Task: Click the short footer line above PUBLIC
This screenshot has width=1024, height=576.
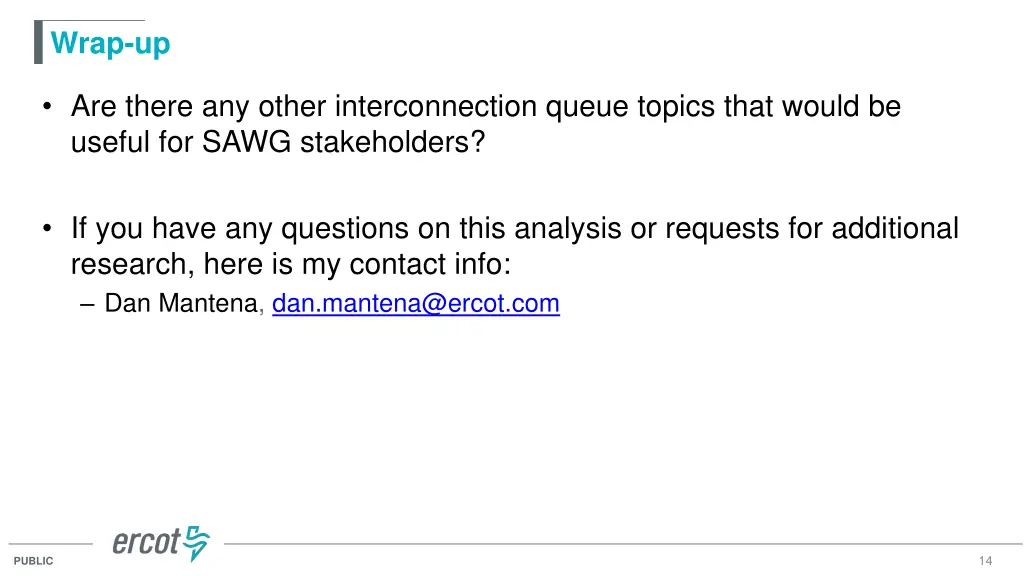Action: [50, 543]
